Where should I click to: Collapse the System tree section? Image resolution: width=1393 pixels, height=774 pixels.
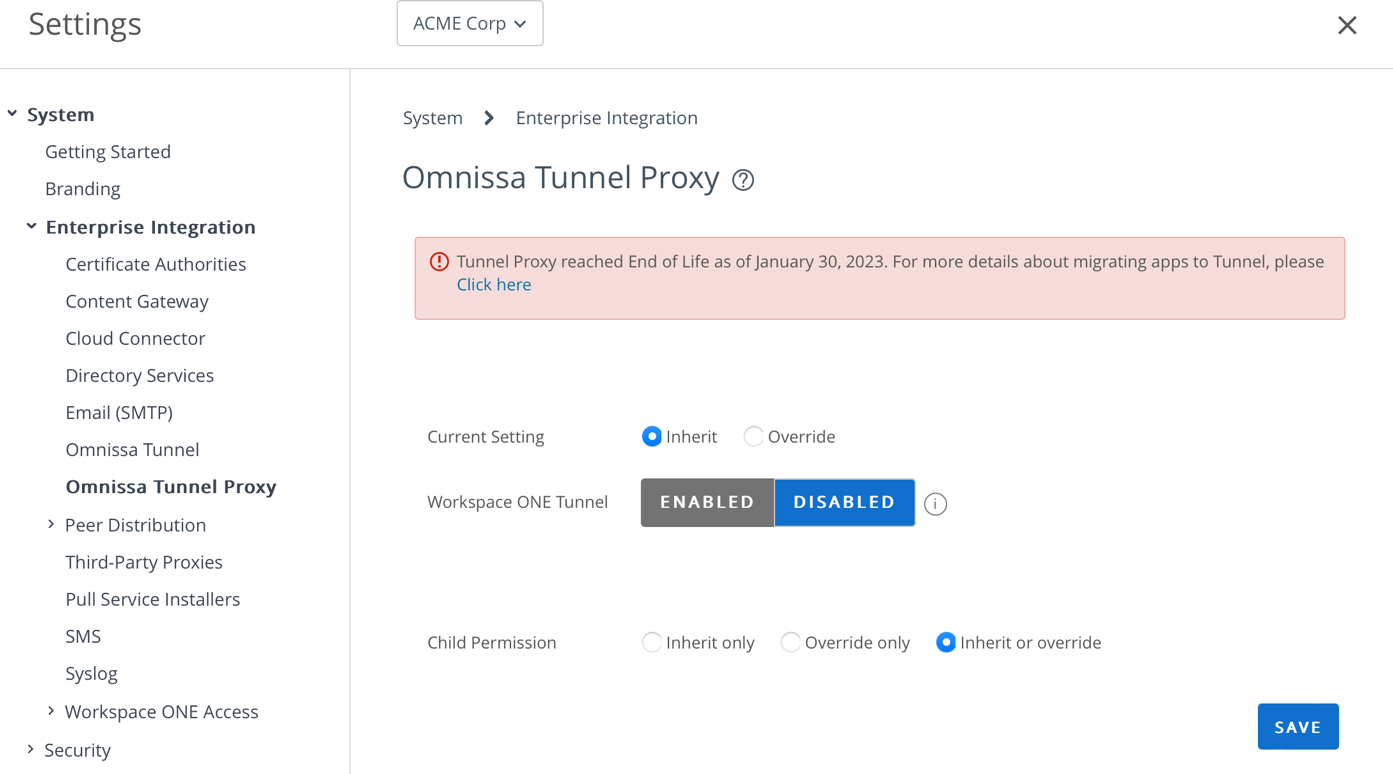click(x=13, y=114)
